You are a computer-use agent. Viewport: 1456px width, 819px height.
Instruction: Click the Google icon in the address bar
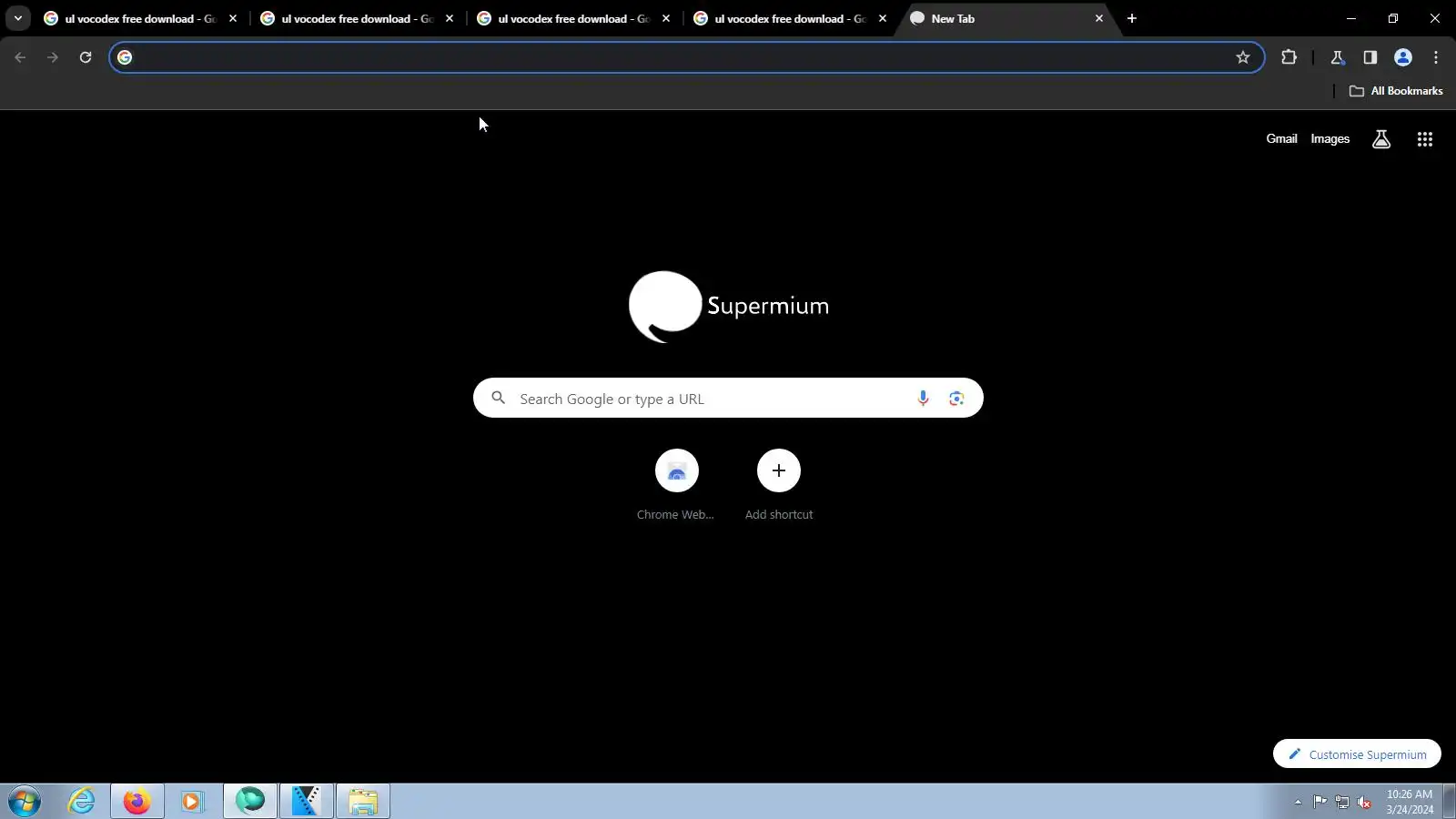[125, 57]
